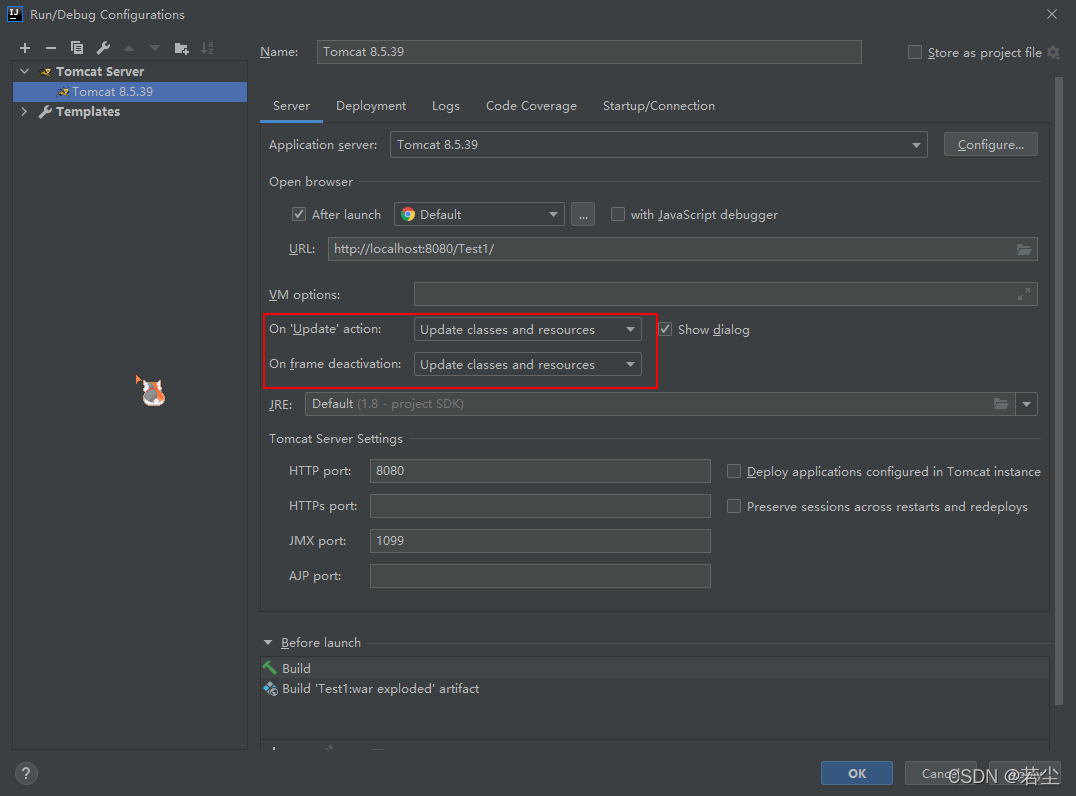Collapse the Tomcat Server tree node
The image size is (1076, 796).
(x=25, y=71)
